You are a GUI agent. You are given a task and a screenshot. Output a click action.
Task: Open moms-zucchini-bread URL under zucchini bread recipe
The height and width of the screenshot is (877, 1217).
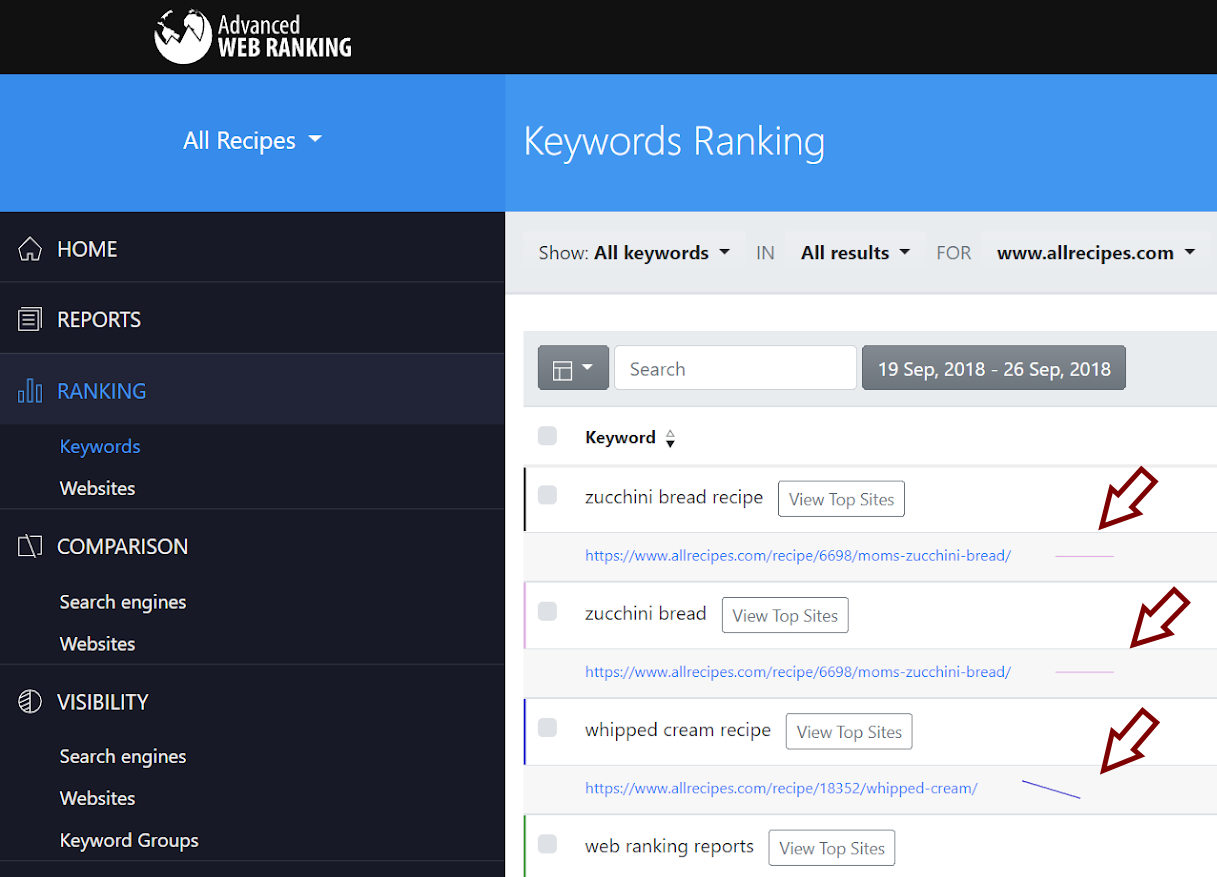[798, 555]
